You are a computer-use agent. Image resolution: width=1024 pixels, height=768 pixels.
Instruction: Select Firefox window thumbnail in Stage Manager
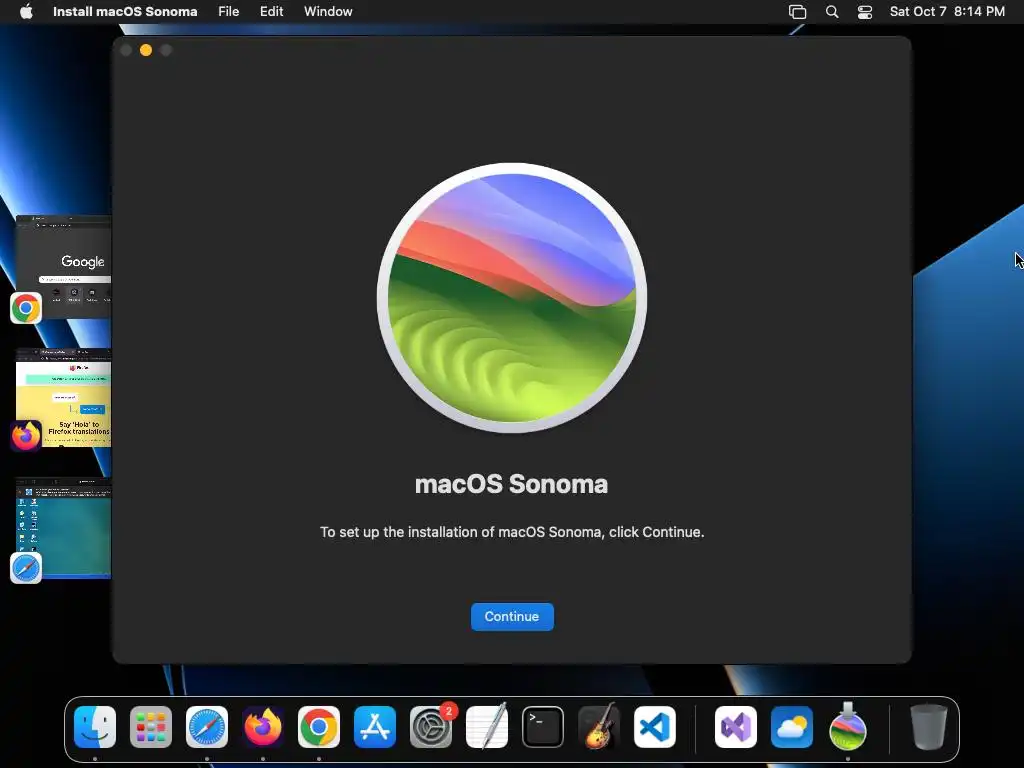coord(64,398)
